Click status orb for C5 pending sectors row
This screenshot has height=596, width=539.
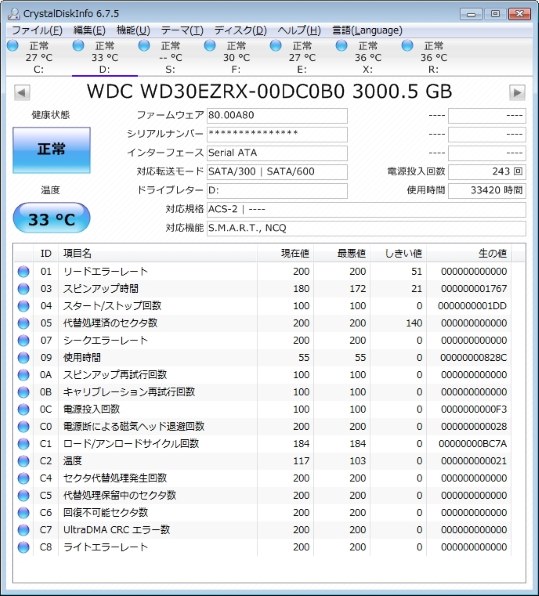coord(23,495)
